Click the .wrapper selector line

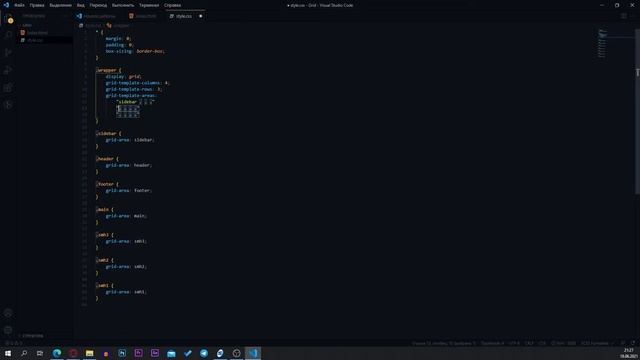tap(109, 70)
